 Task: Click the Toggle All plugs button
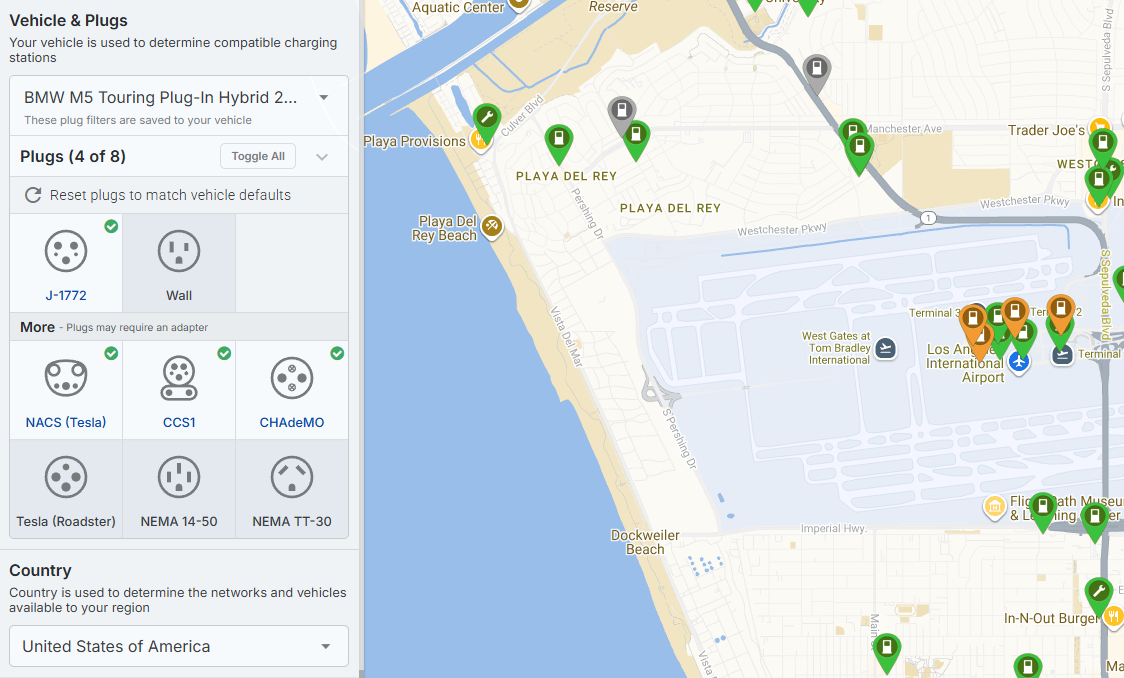pos(258,156)
